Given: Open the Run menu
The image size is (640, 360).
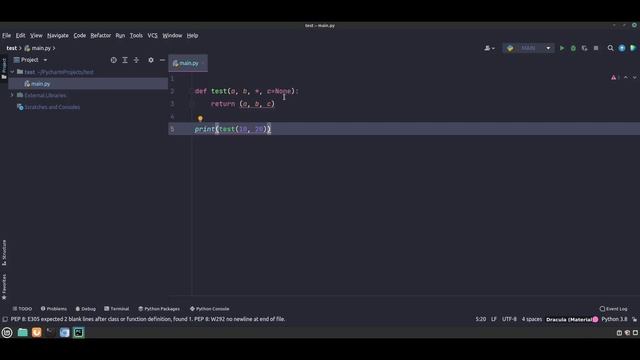Looking at the screenshot, I should [120, 36].
